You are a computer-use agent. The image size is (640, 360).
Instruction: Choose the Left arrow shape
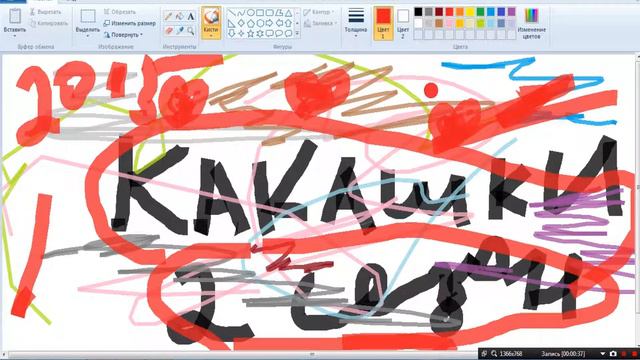pos(279,23)
